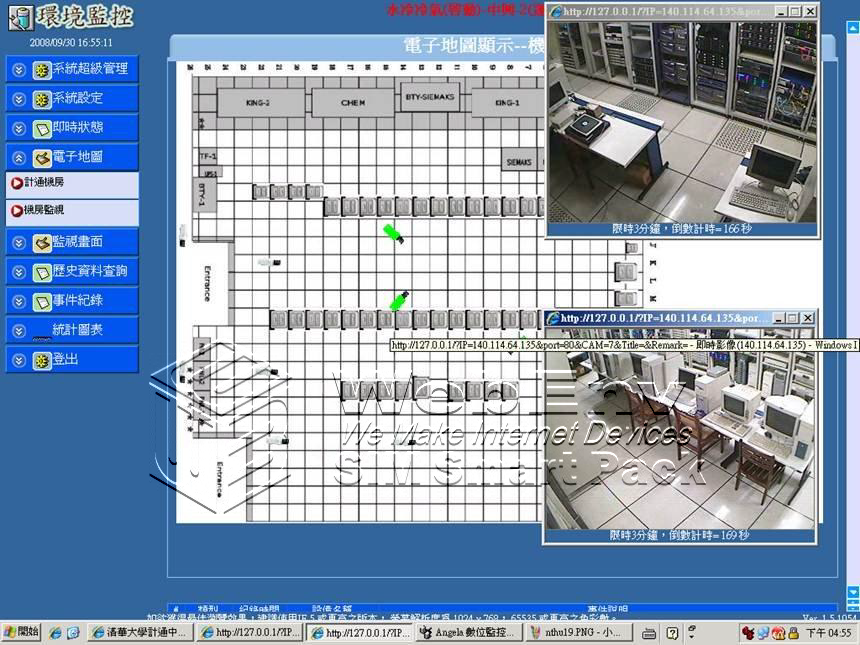Click the 電子地圖 sidebar icon
860x645 pixels.
point(42,158)
